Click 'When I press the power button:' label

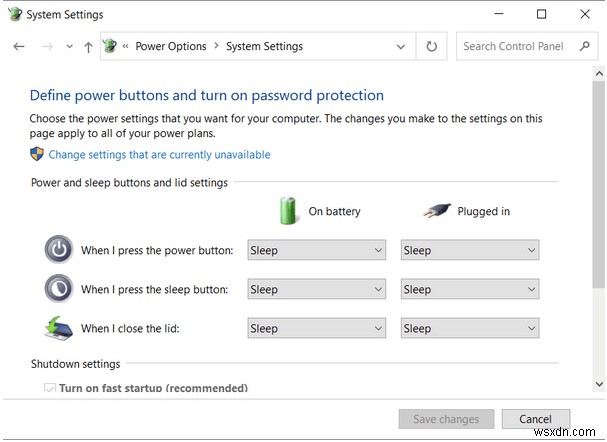(157, 250)
